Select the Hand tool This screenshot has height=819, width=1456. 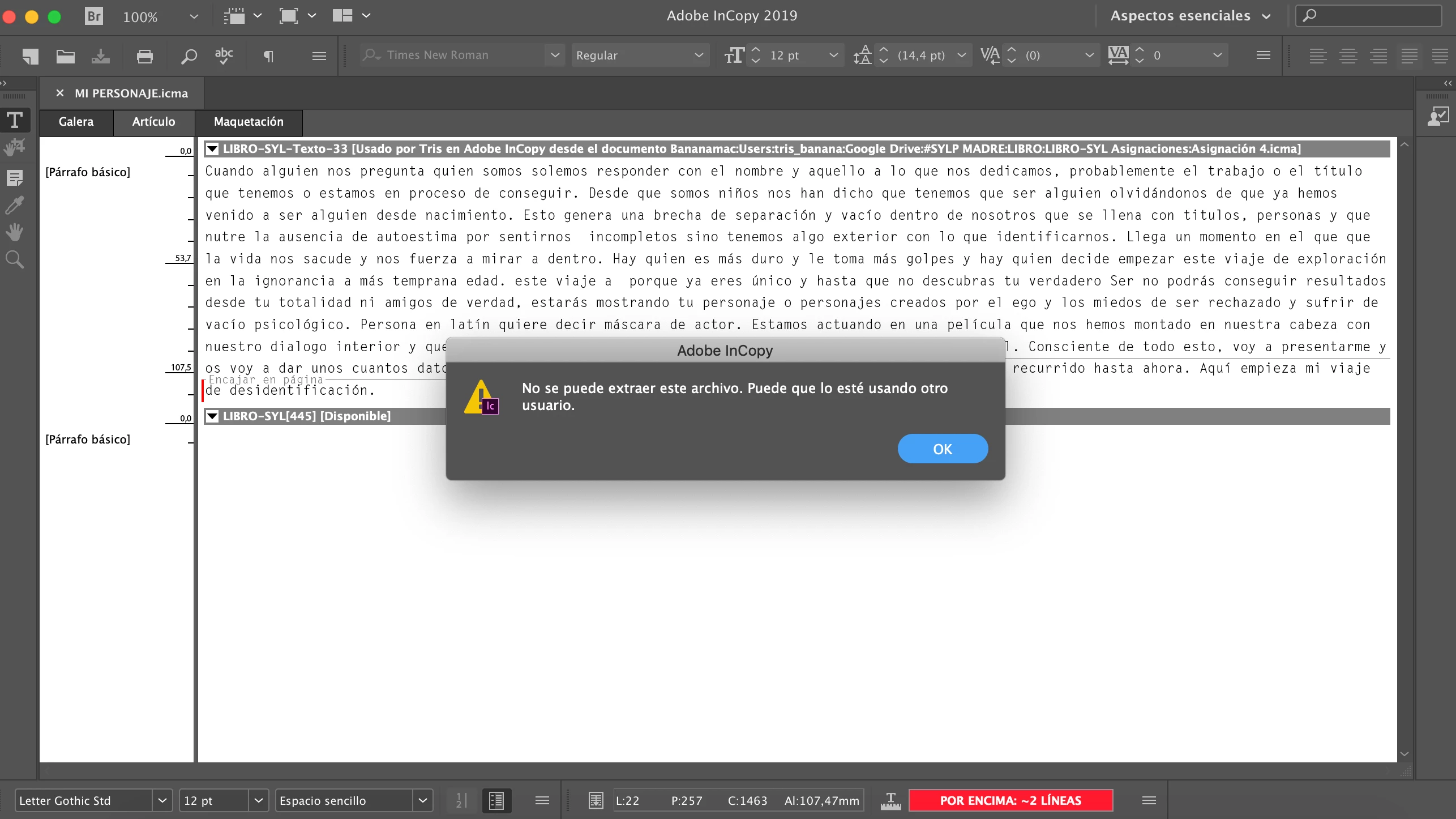click(x=15, y=232)
